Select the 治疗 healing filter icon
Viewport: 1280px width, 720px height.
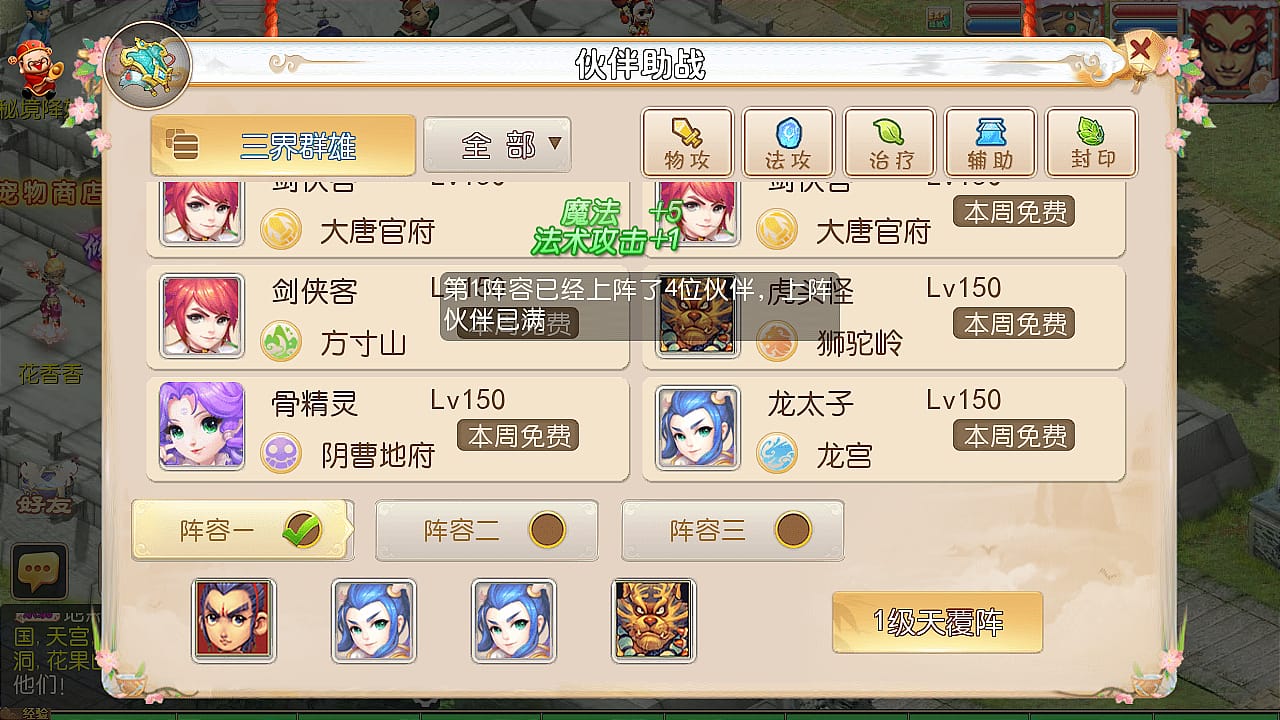click(889, 143)
